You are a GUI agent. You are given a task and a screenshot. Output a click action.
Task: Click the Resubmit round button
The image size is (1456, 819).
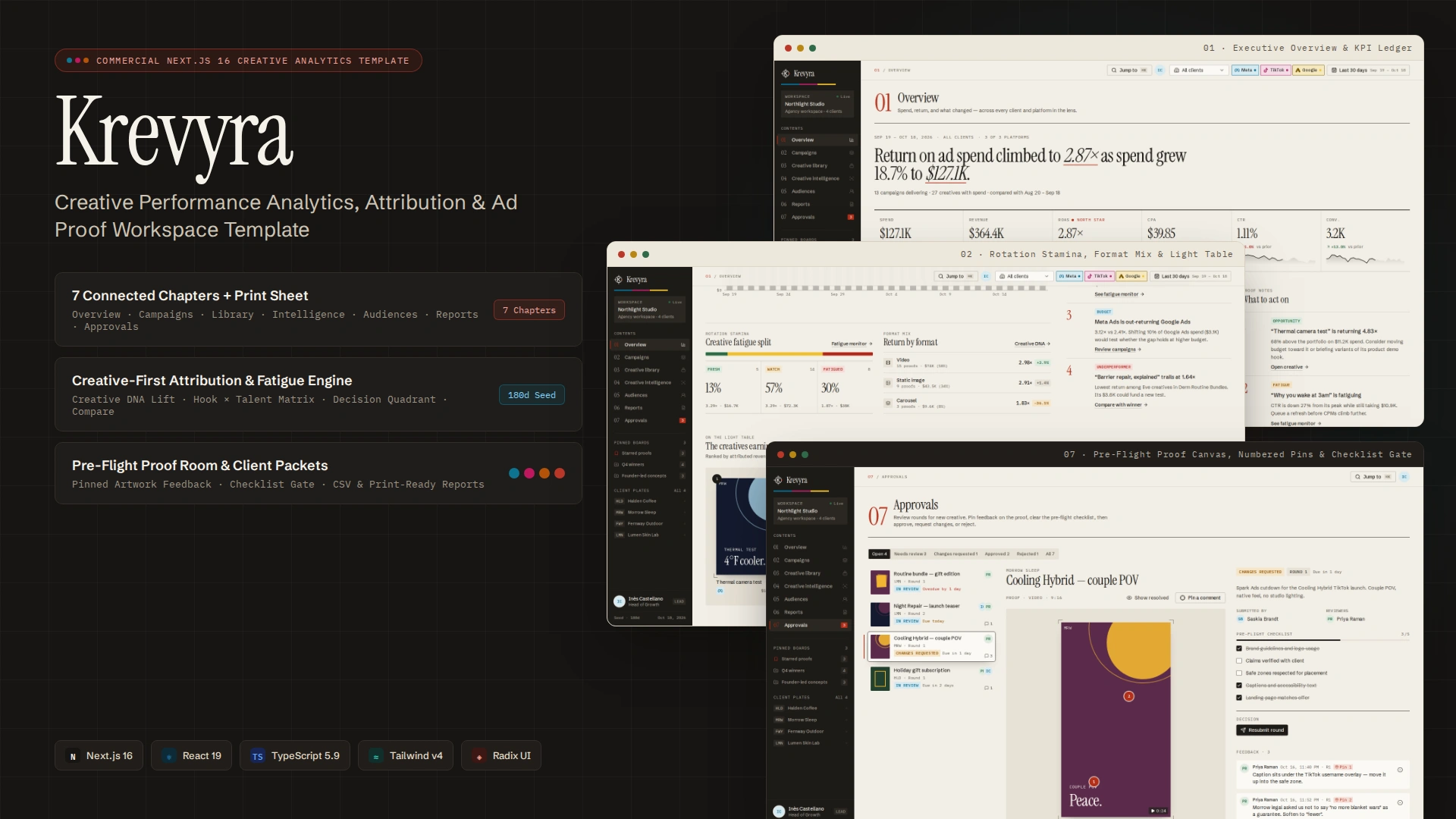pos(1262,730)
